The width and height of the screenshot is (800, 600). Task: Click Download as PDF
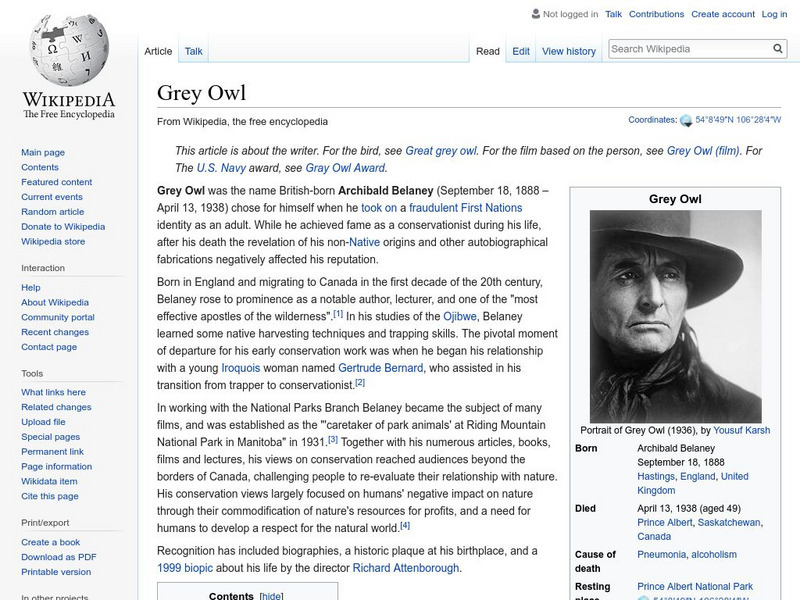pos(58,557)
